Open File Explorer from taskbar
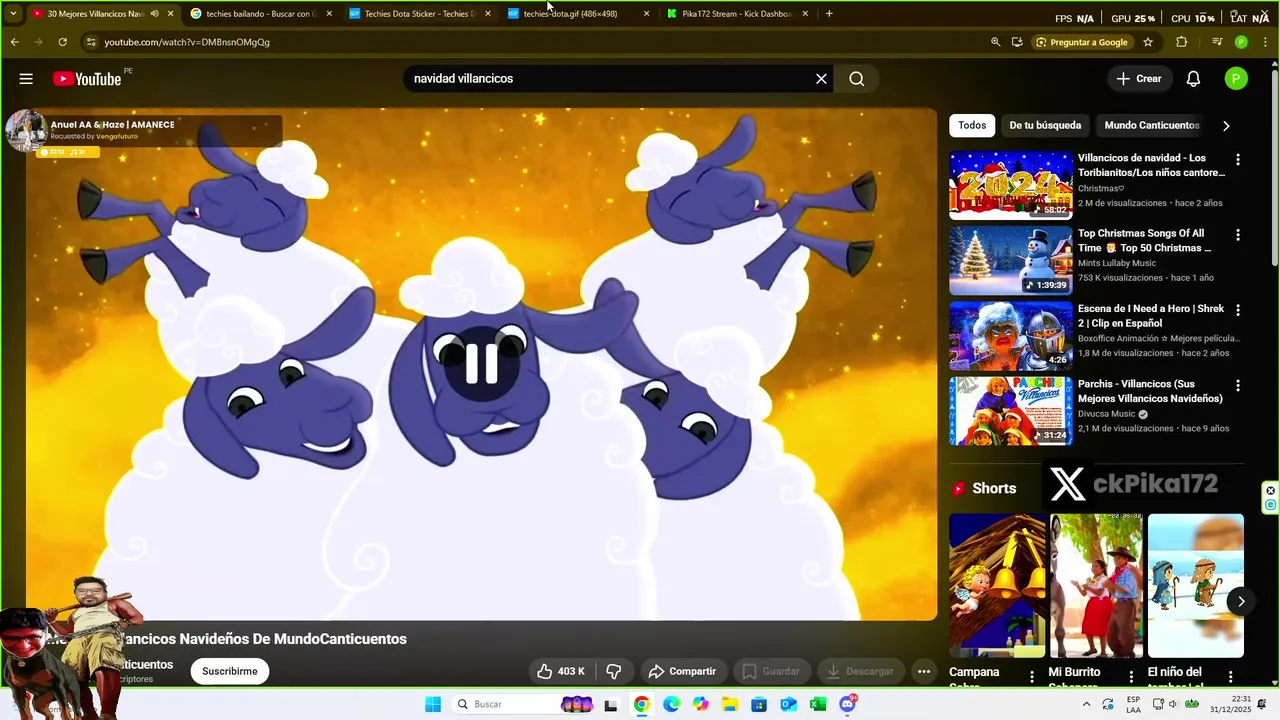Viewport: 1280px width, 720px height. tap(730, 704)
